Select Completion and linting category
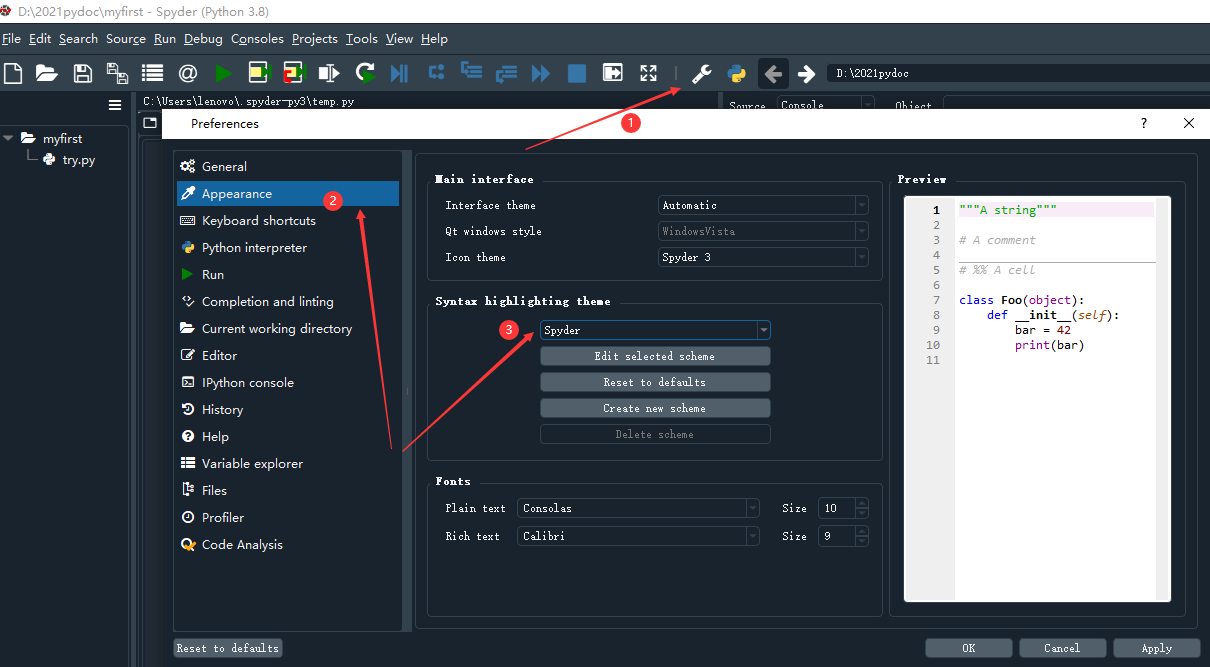The image size is (1210, 667). click(287, 302)
